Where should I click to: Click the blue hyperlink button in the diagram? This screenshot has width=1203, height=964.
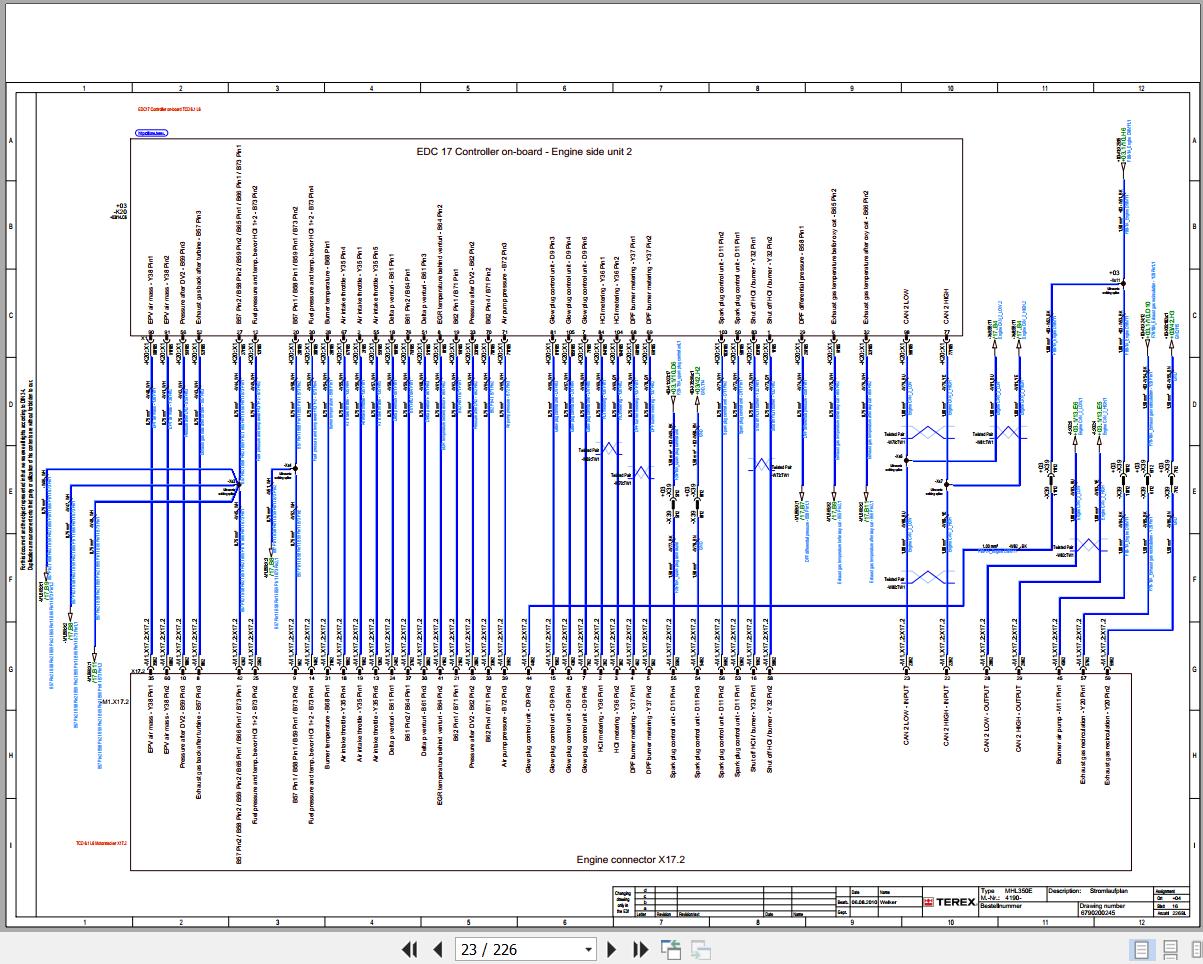point(152,133)
